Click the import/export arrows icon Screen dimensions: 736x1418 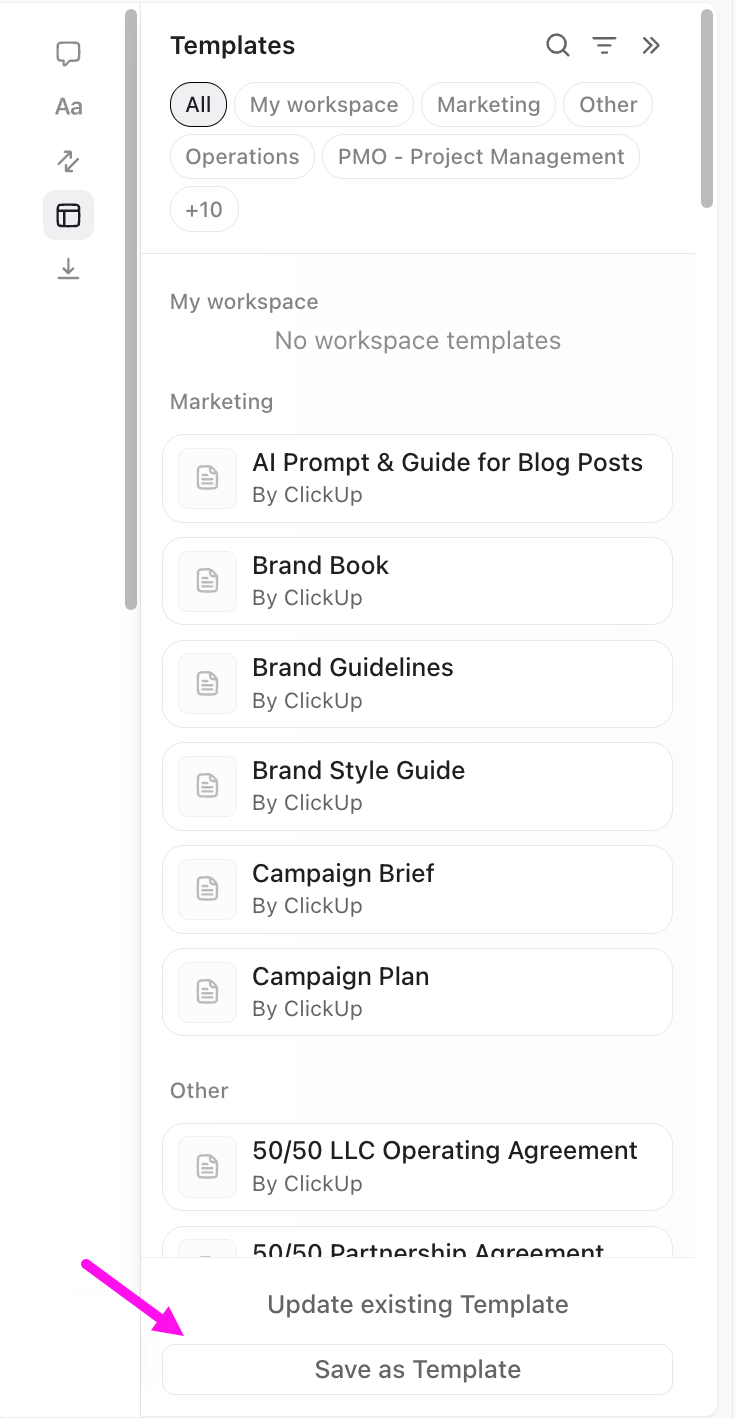[x=68, y=161]
